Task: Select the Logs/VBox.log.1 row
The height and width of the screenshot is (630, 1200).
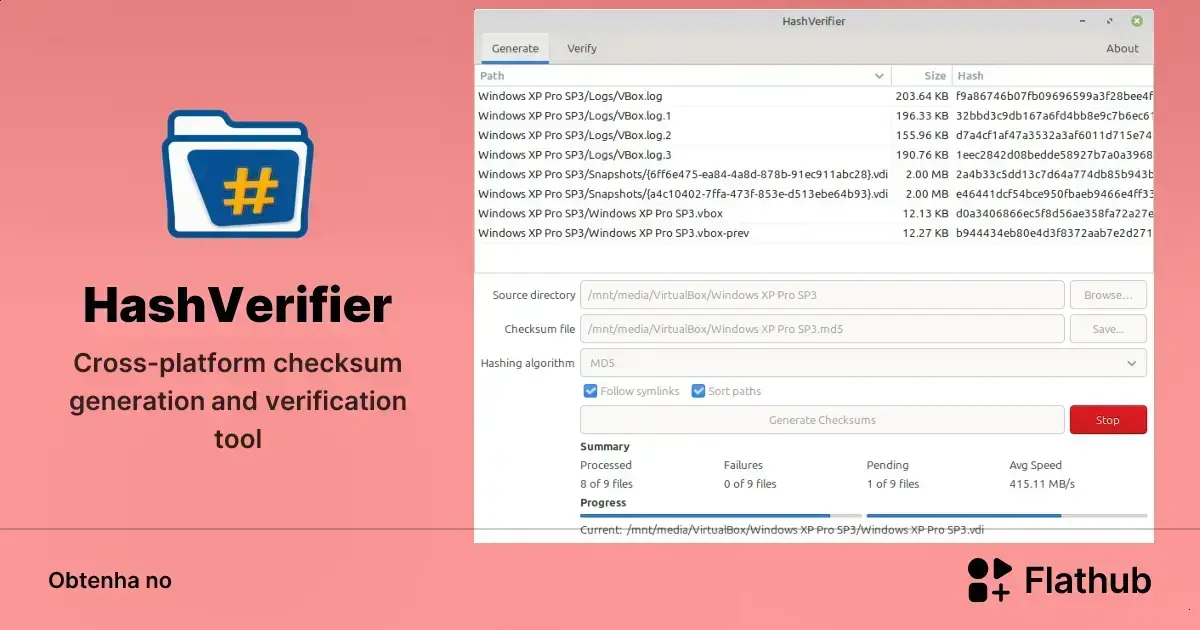Action: (814, 116)
